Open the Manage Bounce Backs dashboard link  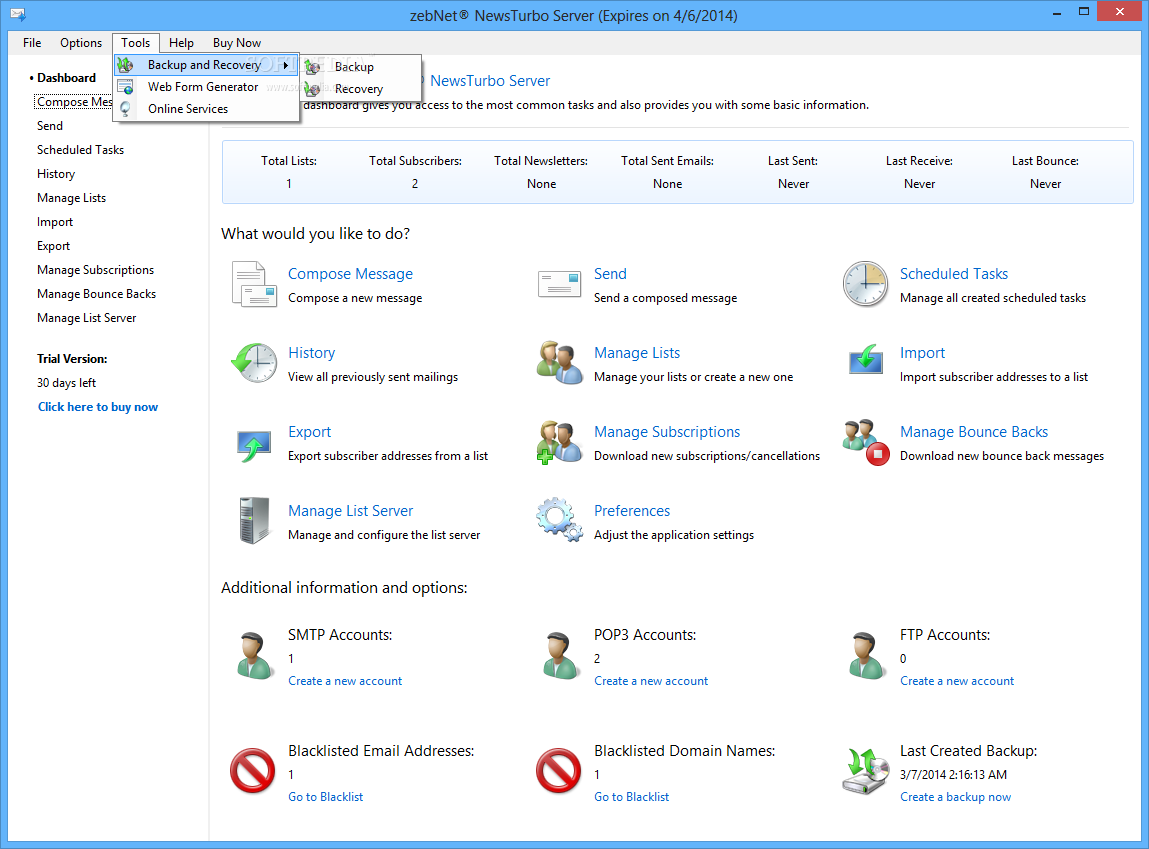[x=974, y=432]
